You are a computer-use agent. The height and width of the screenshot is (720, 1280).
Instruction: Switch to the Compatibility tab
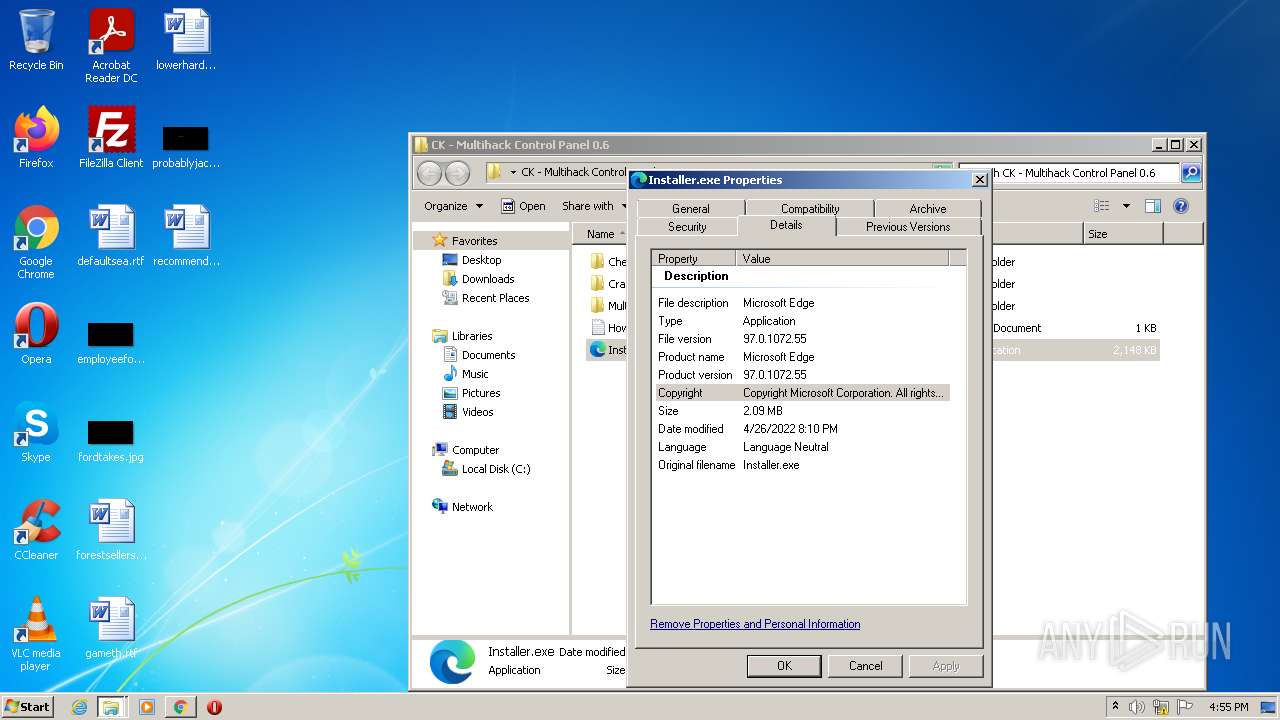coord(810,209)
